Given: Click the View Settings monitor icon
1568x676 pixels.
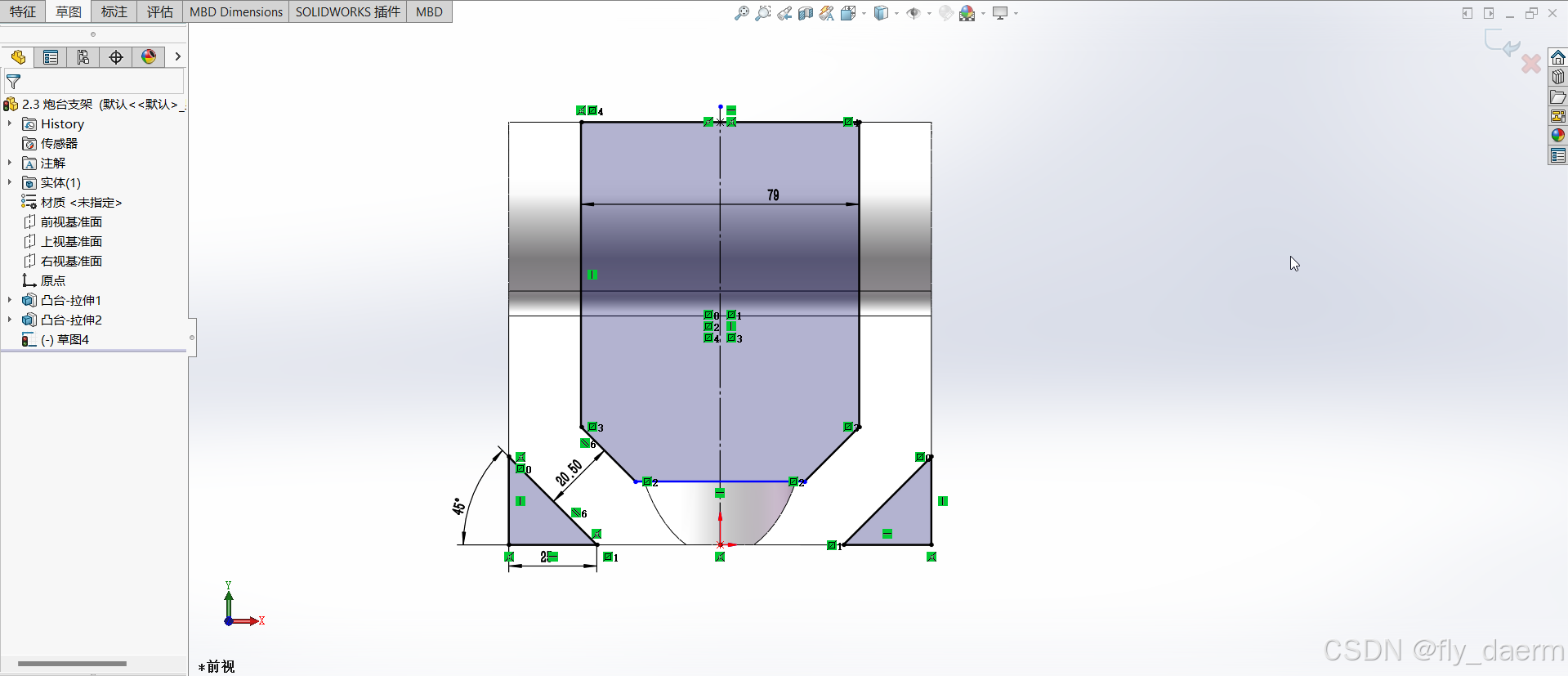Looking at the screenshot, I should point(1000,13).
